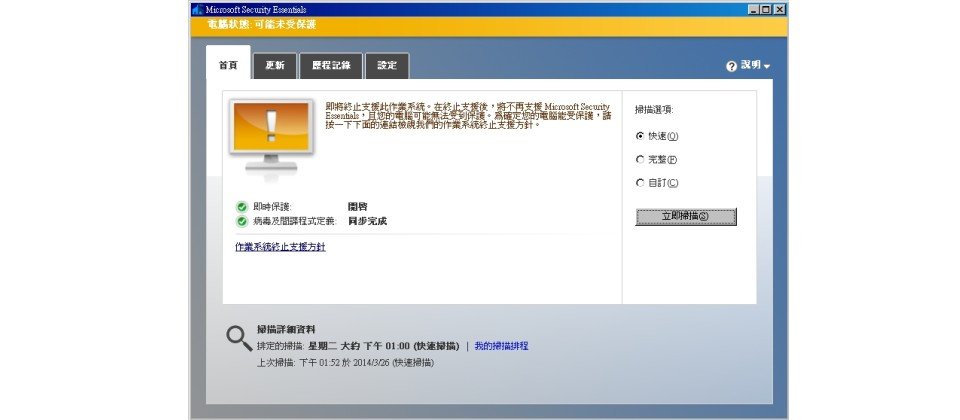The width and height of the screenshot is (960, 420).
Task: Choose the 自訂 custom scan option
Action: (640, 182)
